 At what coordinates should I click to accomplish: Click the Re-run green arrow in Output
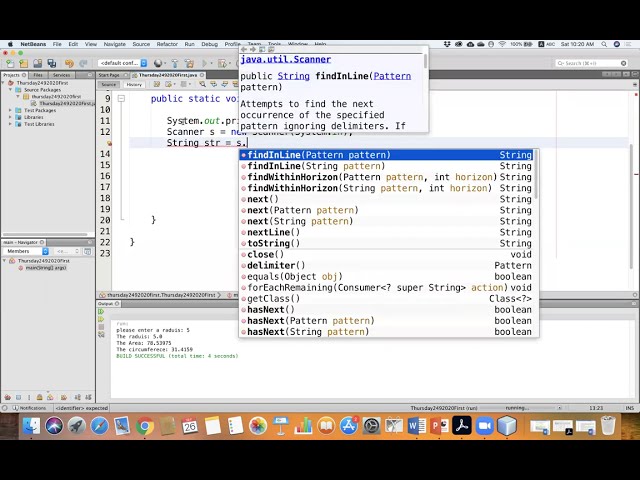pos(101,312)
